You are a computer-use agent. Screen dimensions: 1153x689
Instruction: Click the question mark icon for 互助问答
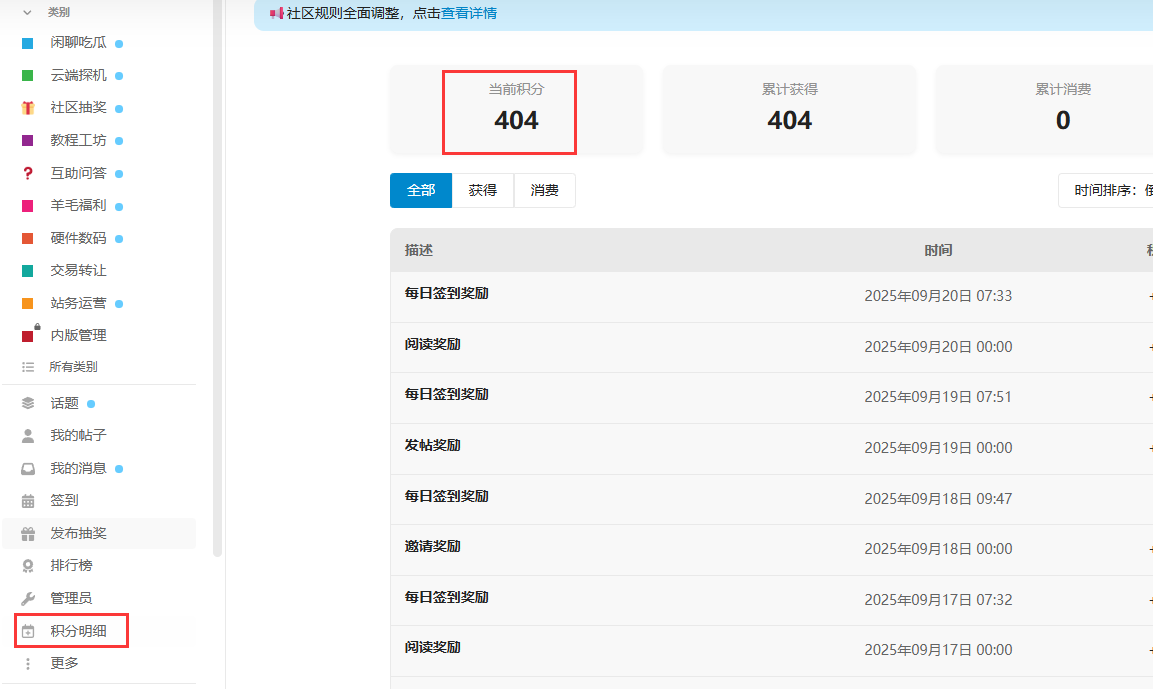point(28,173)
